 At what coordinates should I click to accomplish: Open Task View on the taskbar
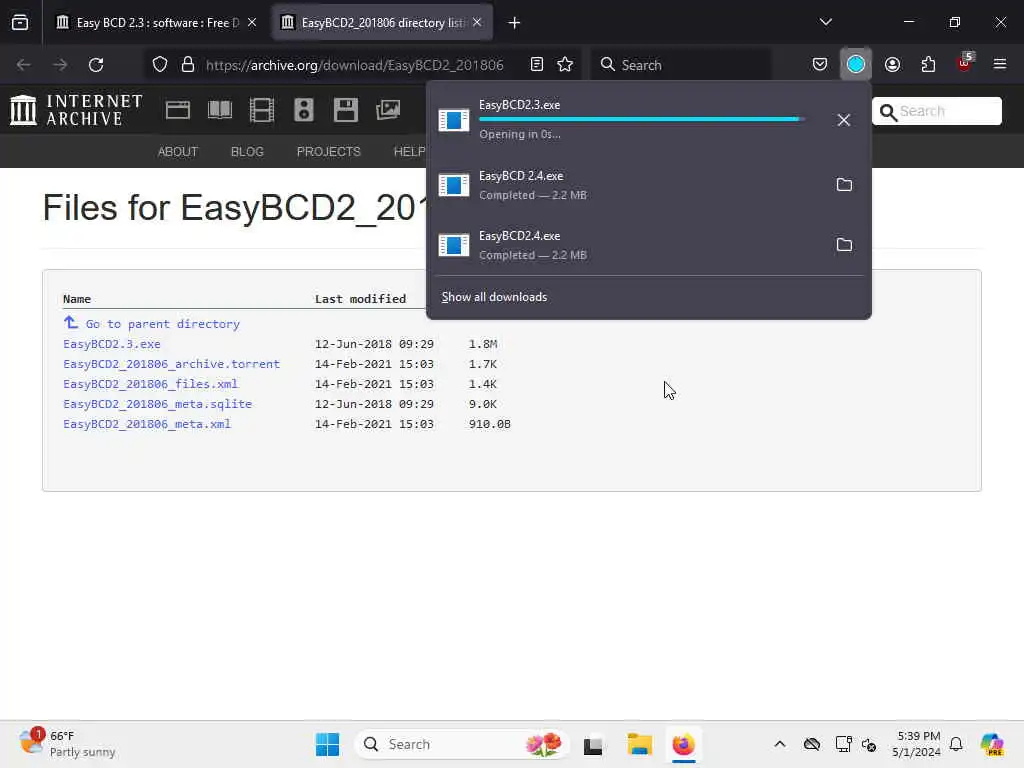(x=593, y=745)
